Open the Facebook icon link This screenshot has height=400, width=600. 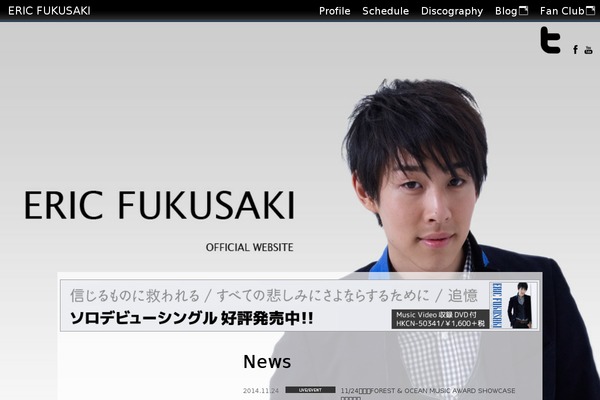575,49
